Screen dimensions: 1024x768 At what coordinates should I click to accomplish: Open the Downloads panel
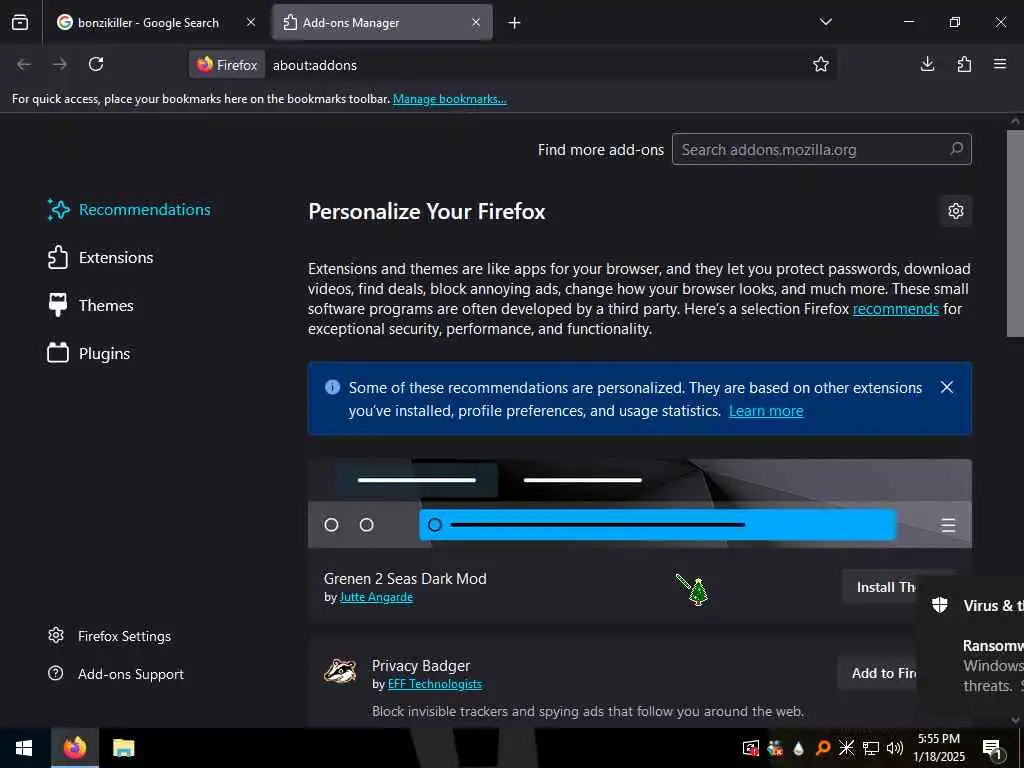927,64
